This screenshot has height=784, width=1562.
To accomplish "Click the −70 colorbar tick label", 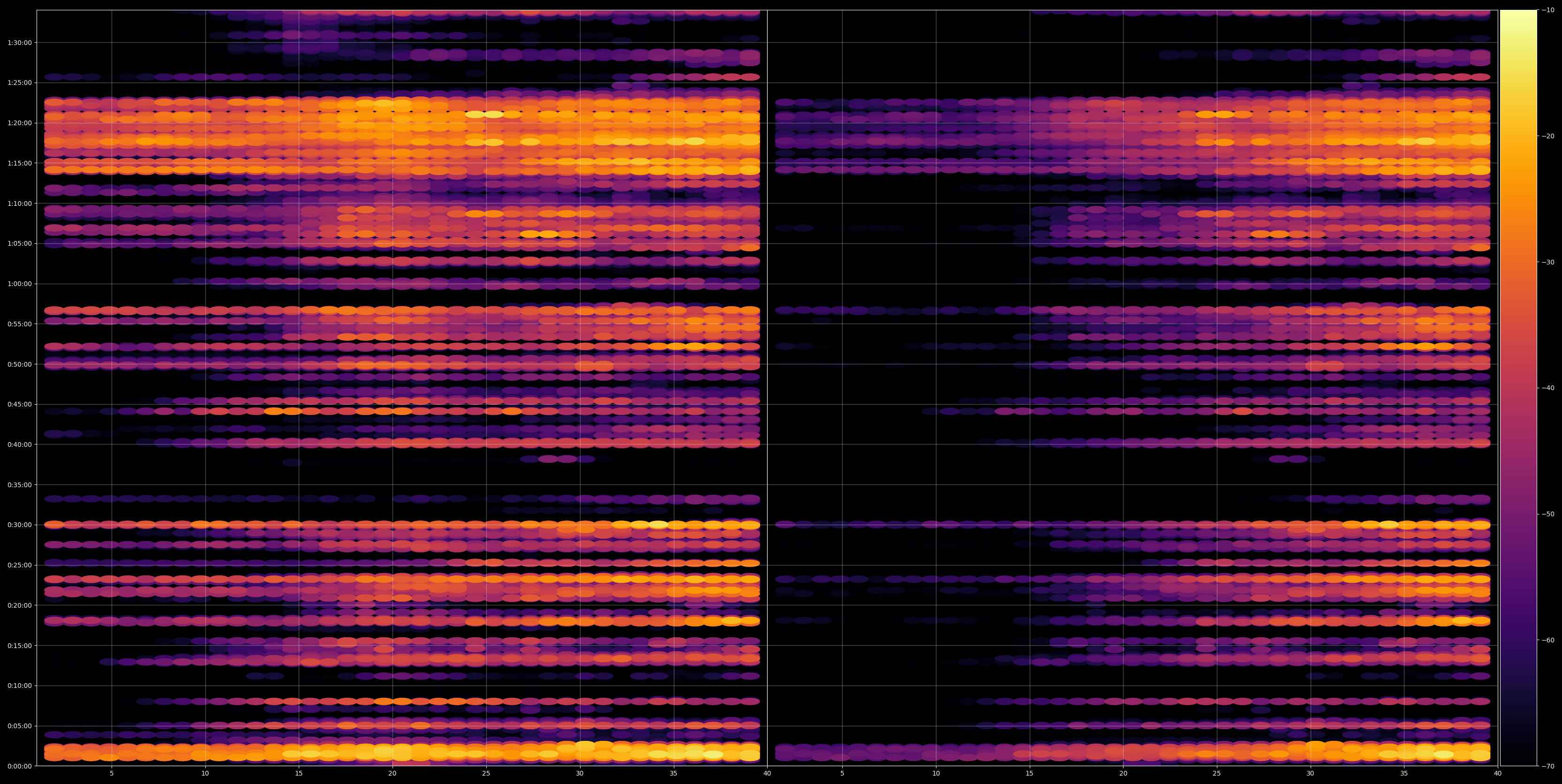I will (x=1547, y=766).
